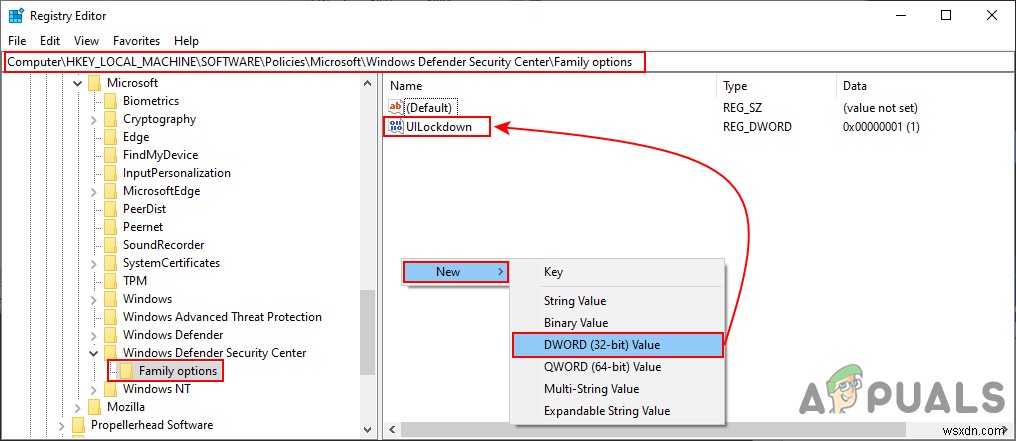Click the TPM folder icon

click(112, 281)
